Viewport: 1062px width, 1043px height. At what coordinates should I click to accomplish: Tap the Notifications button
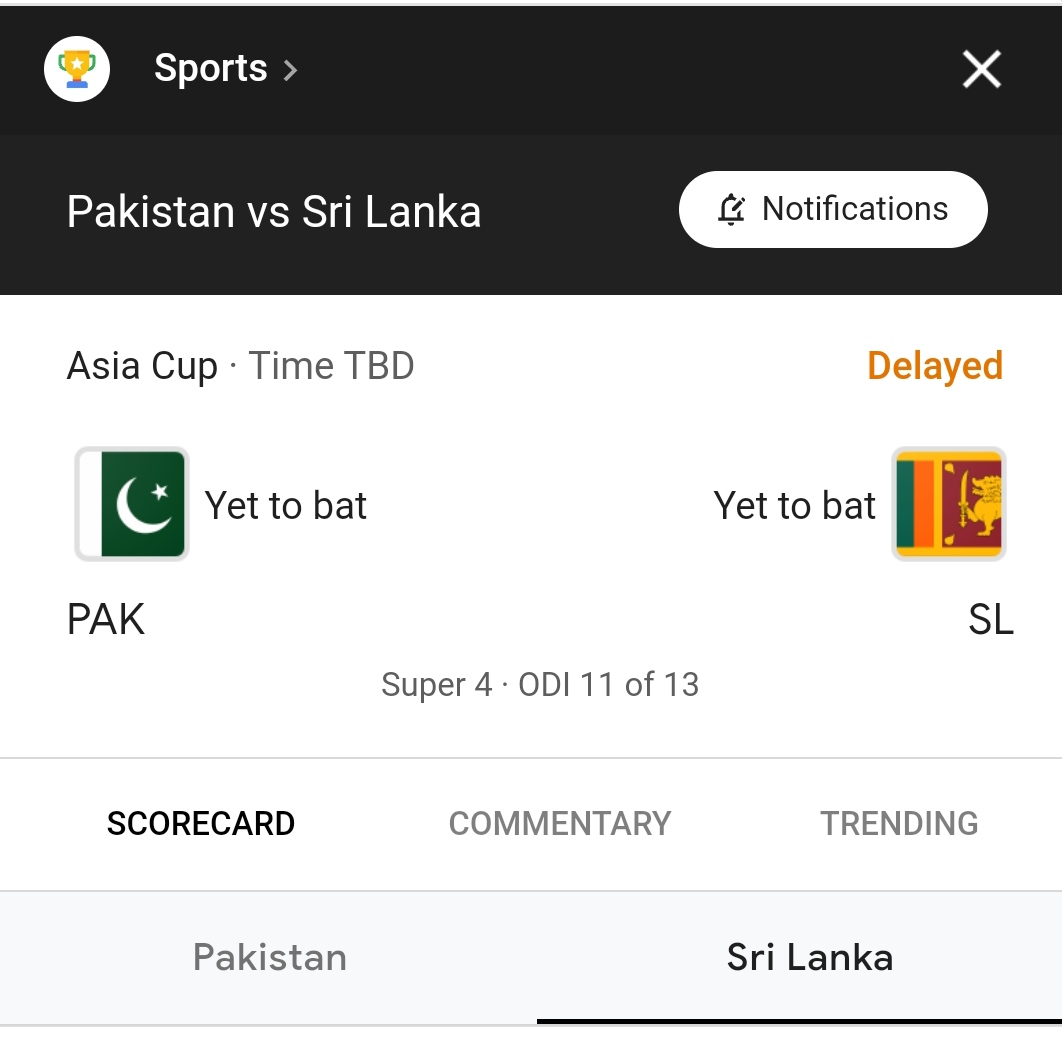833,209
